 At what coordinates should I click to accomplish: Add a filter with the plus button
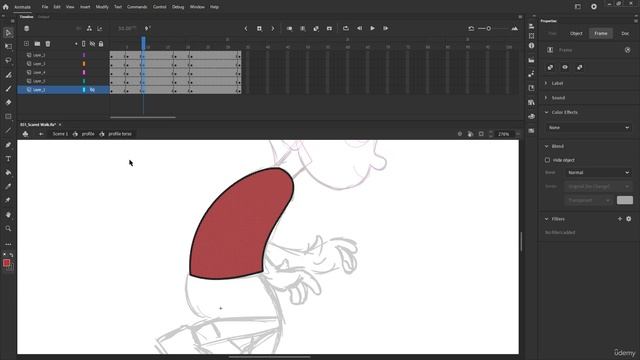620,219
